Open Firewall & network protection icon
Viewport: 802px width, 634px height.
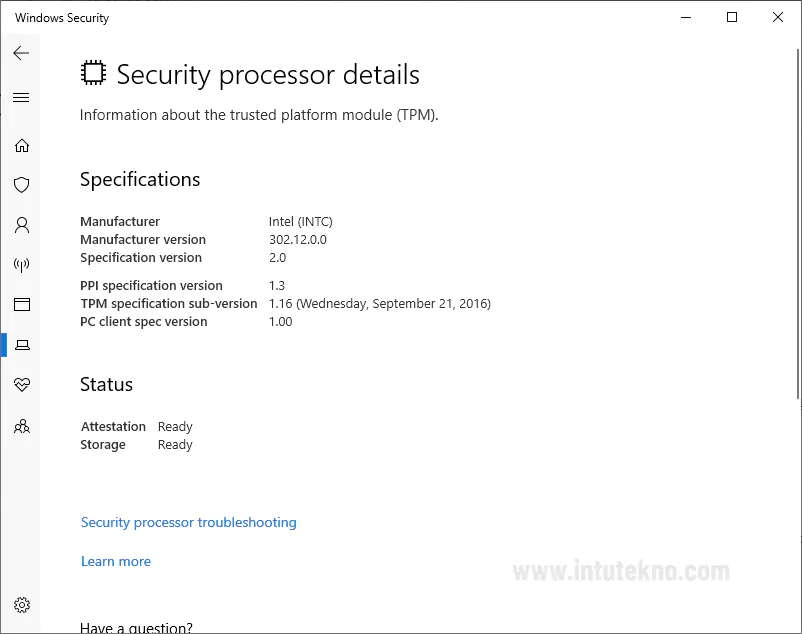(x=21, y=265)
